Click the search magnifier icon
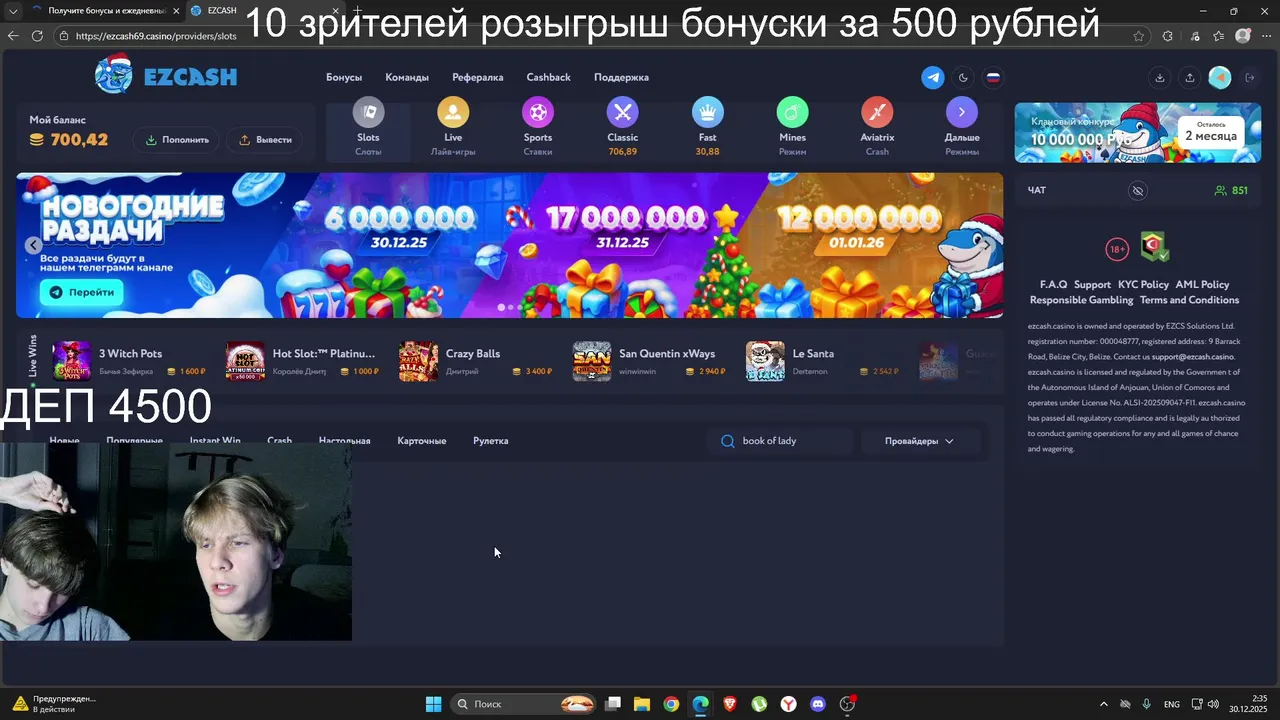Viewport: 1280px width, 720px height. click(728, 441)
